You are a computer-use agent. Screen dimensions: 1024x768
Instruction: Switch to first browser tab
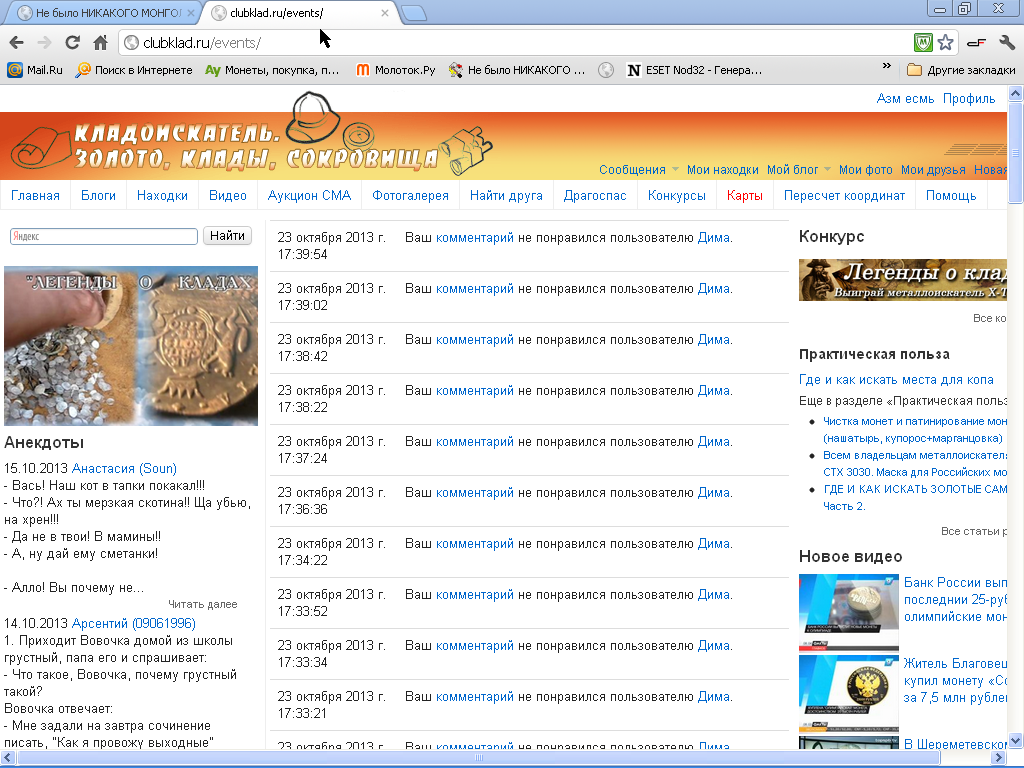click(107, 13)
